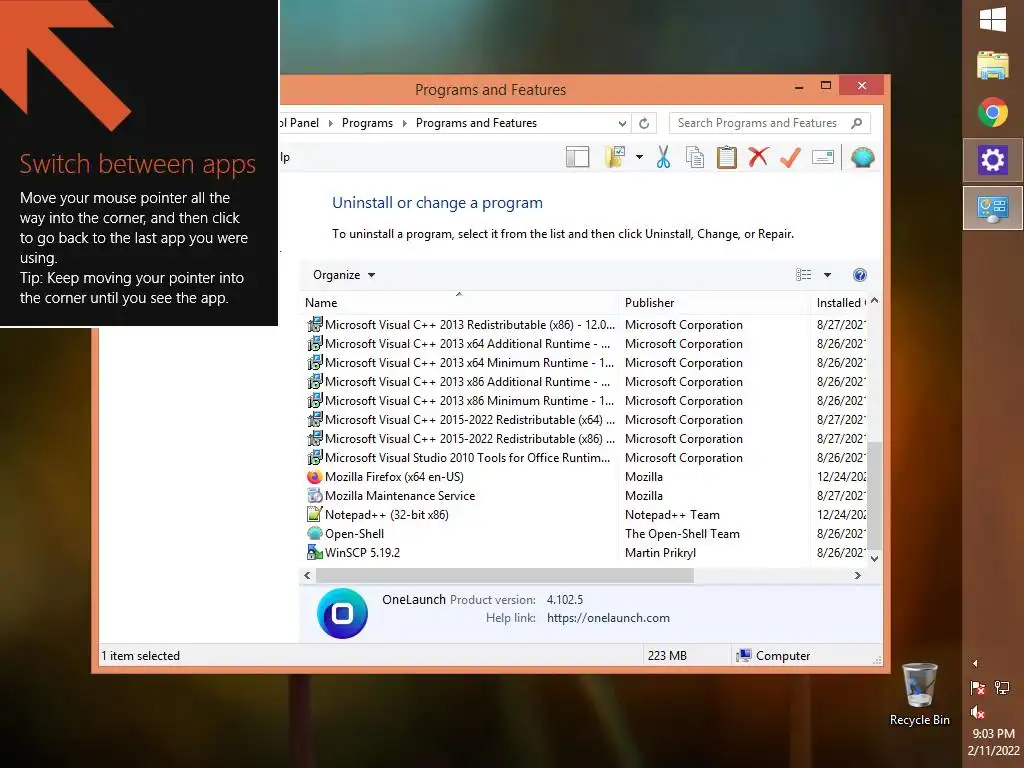Click the list scroll down arrow
This screenshot has height=768, width=1024.
point(874,559)
